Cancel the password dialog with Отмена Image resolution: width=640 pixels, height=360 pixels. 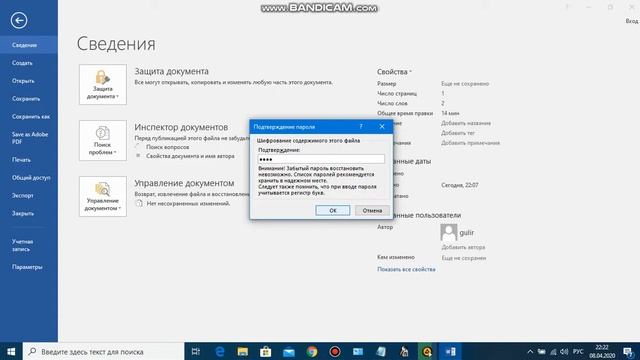point(372,210)
